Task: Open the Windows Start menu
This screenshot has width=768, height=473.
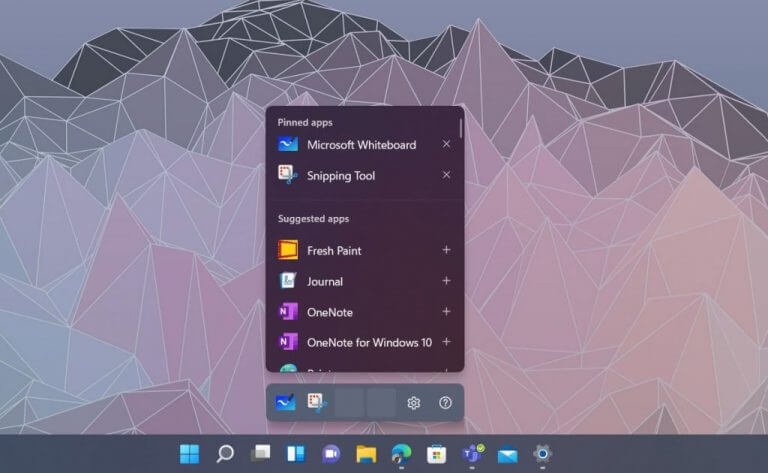Action: pos(190,454)
